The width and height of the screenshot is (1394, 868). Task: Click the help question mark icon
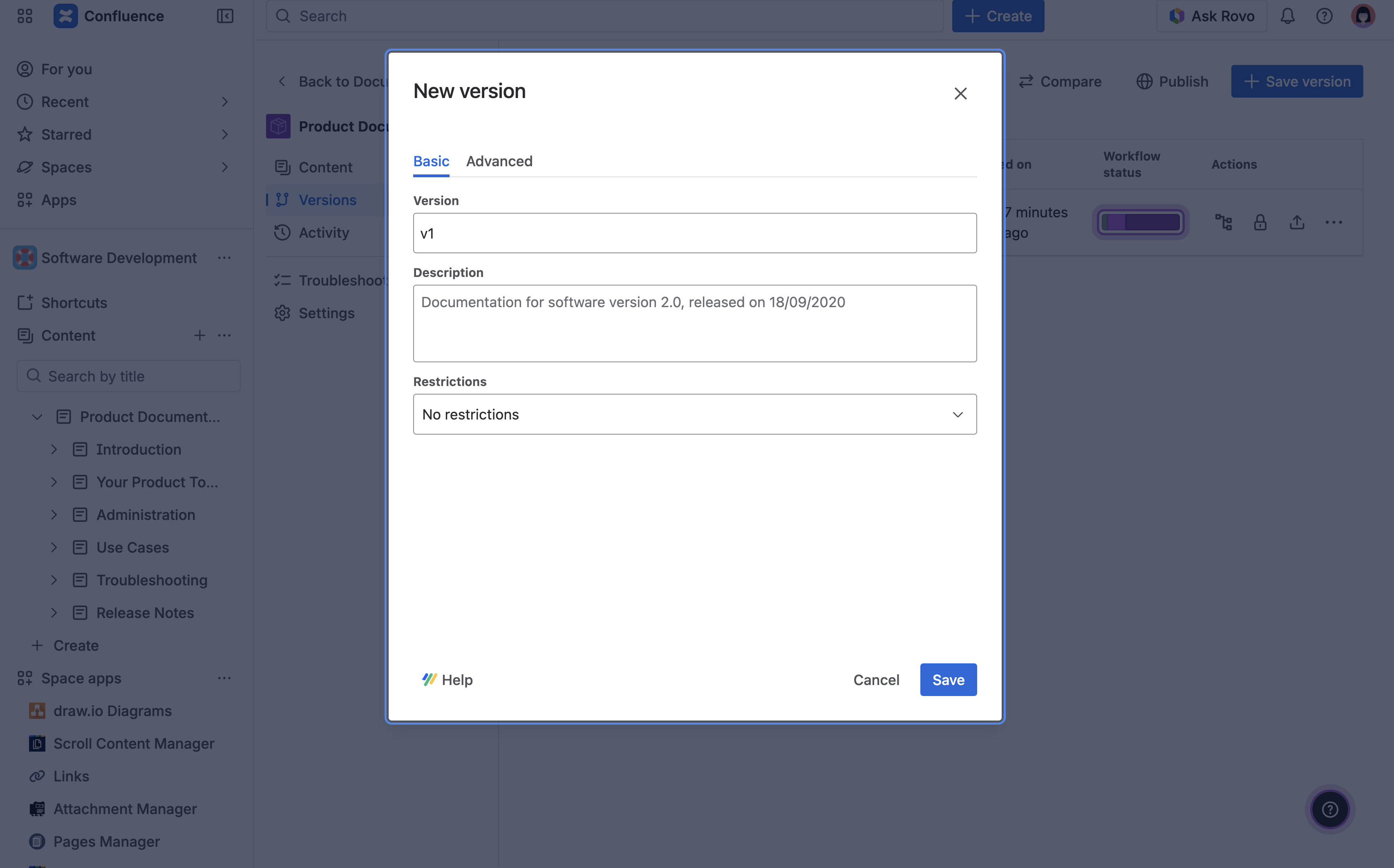tap(1325, 16)
